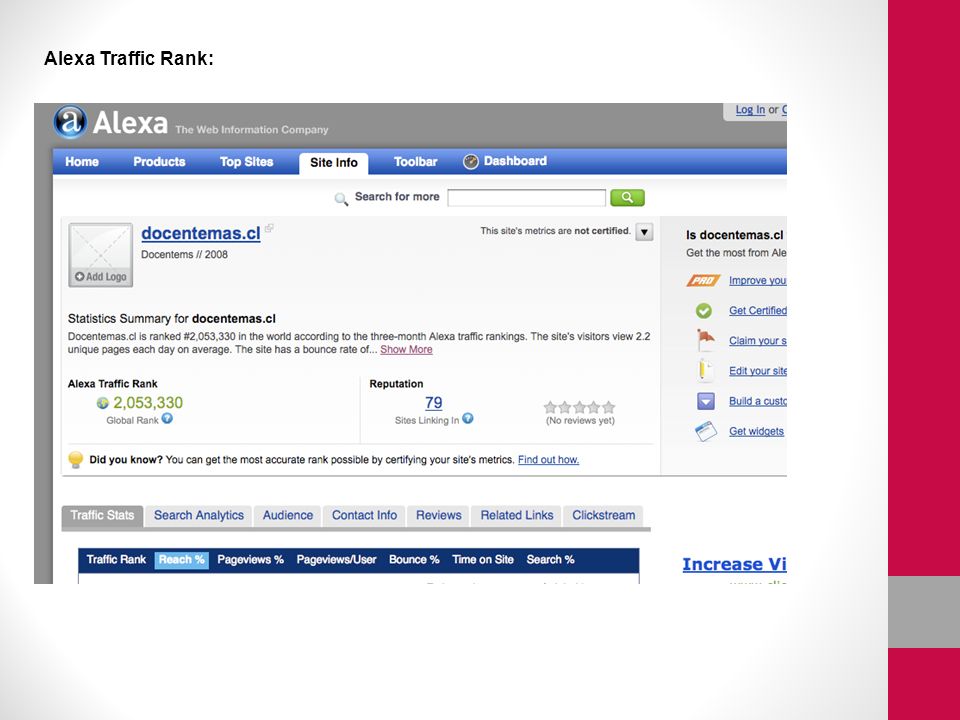Open the Toolbar menu item

click(x=415, y=162)
